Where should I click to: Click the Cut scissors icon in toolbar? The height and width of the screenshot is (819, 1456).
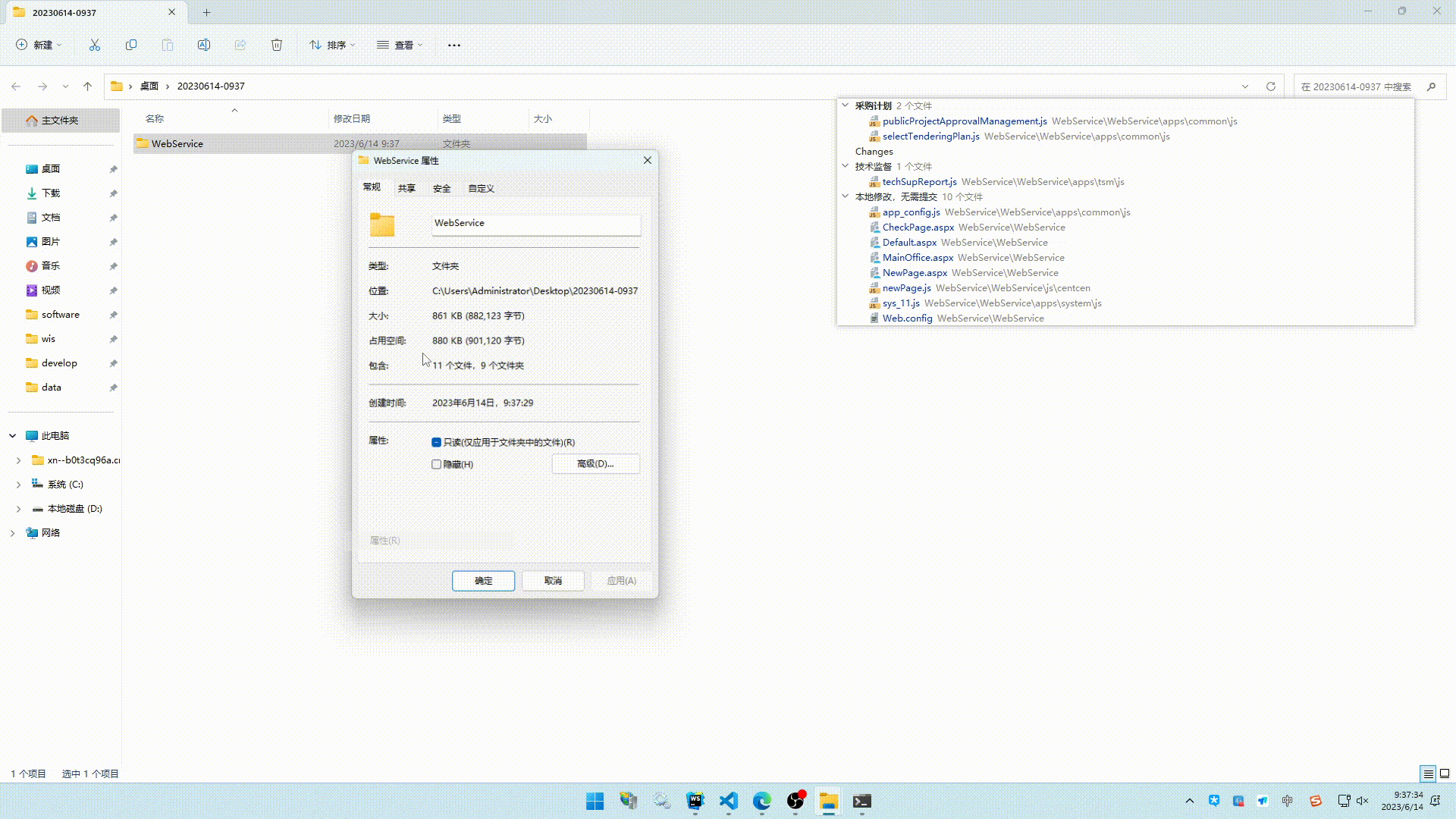click(95, 45)
